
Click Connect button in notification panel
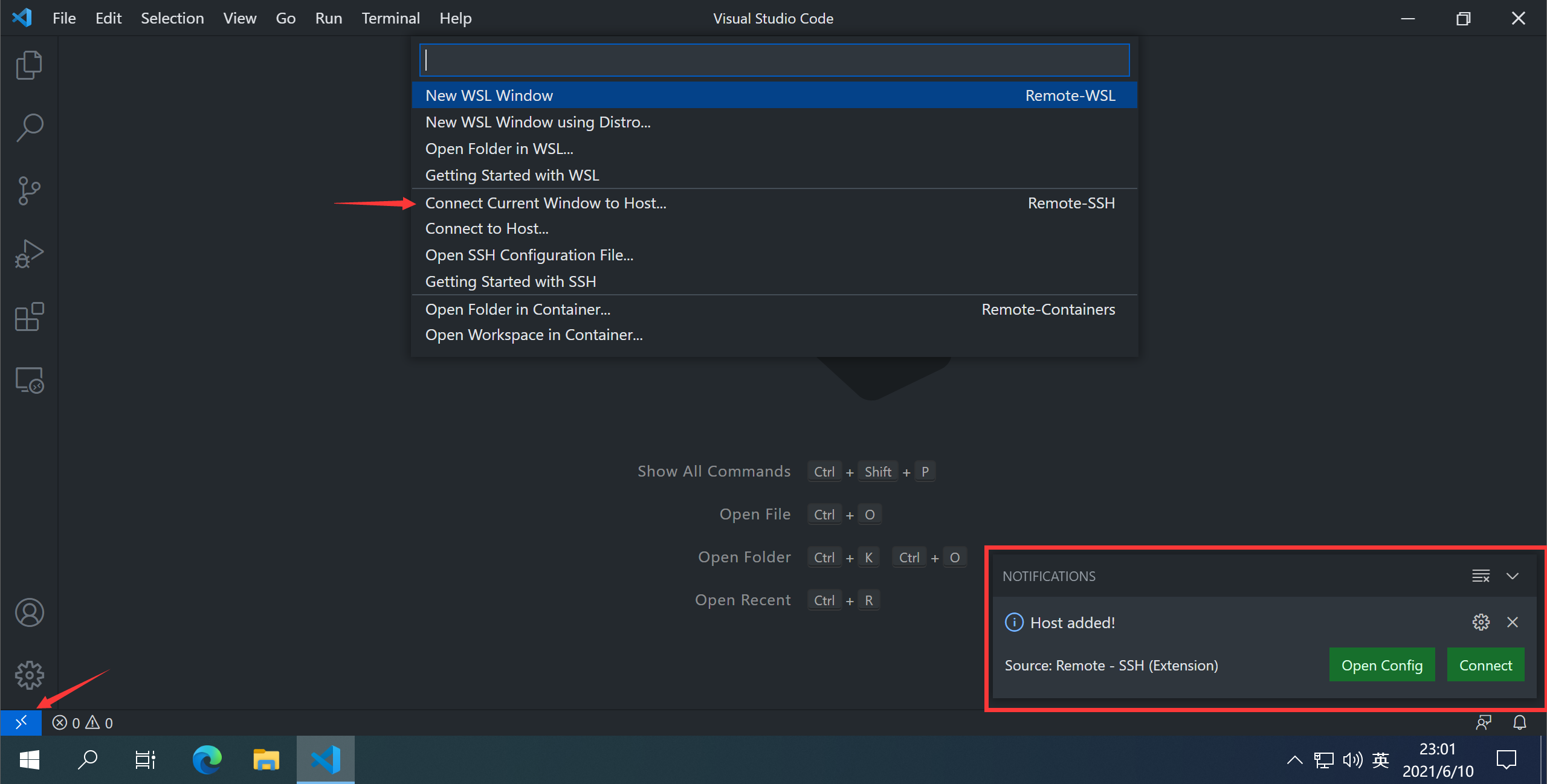click(1485, 664)
